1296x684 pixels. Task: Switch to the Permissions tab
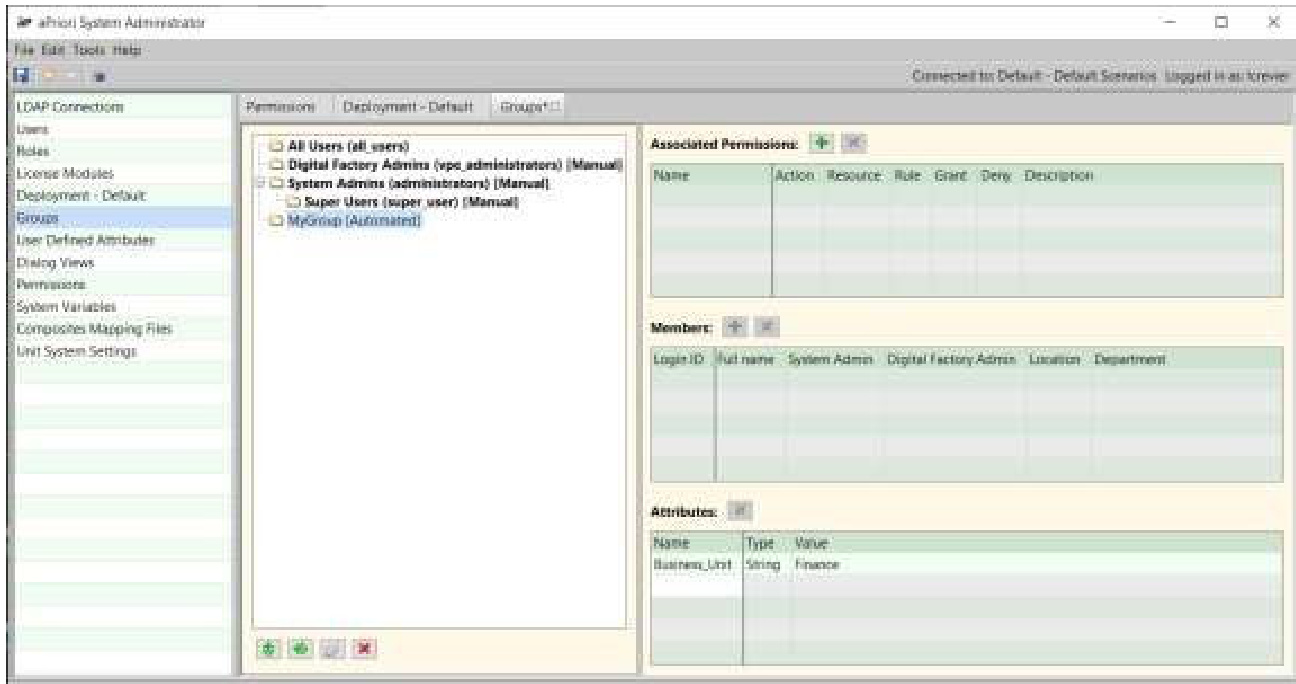coord(283,107)
